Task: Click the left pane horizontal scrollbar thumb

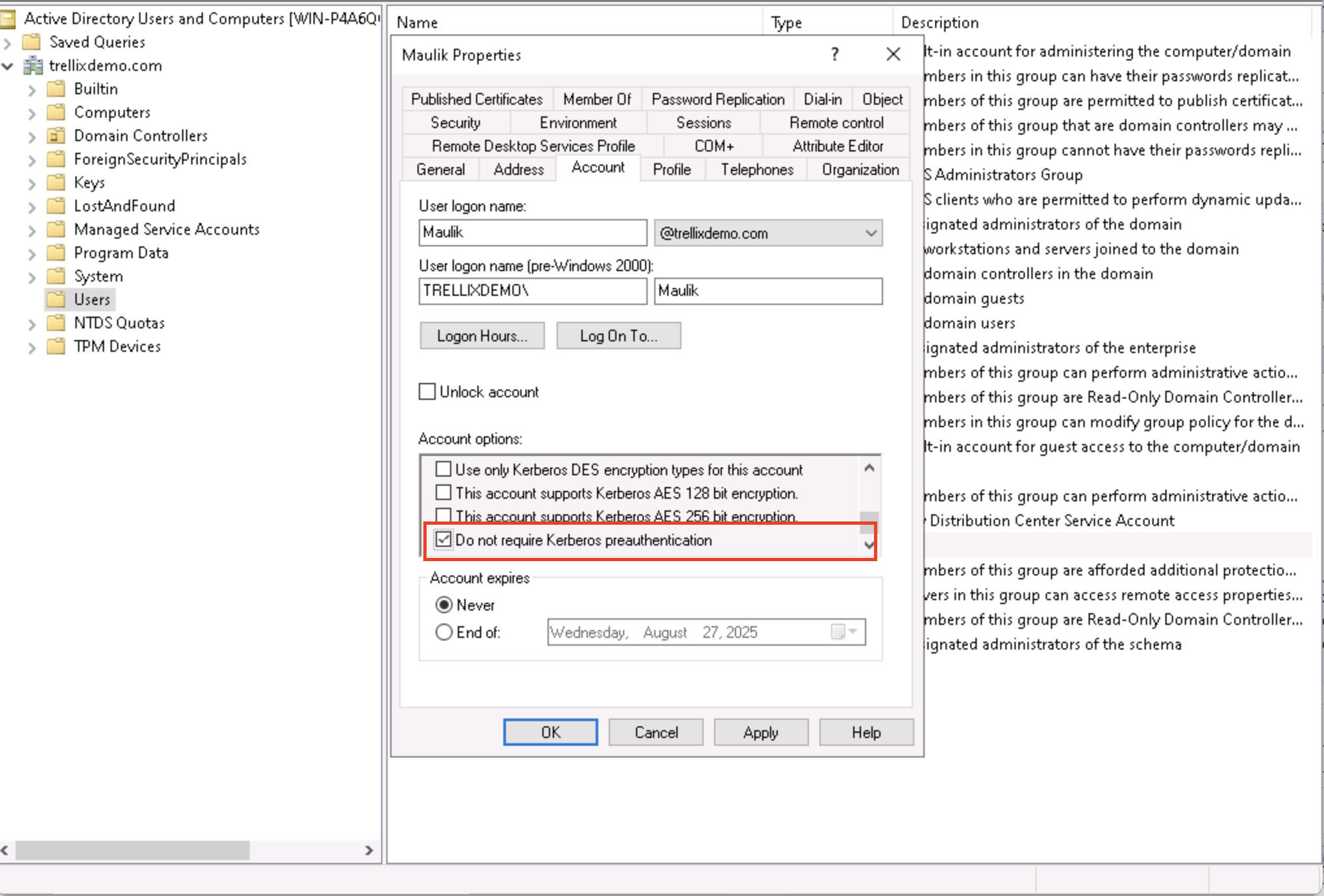Action: [x=132, y=850]
